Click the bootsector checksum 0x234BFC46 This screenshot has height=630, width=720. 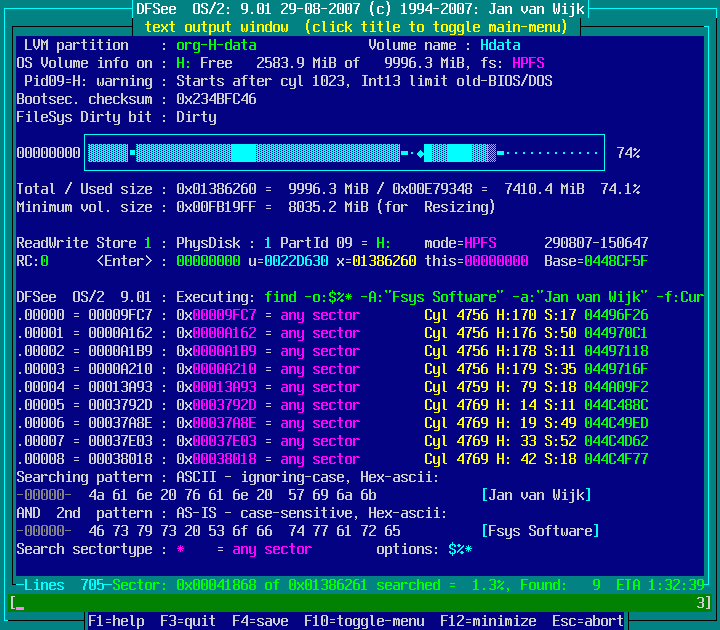(x=216, y=99)
